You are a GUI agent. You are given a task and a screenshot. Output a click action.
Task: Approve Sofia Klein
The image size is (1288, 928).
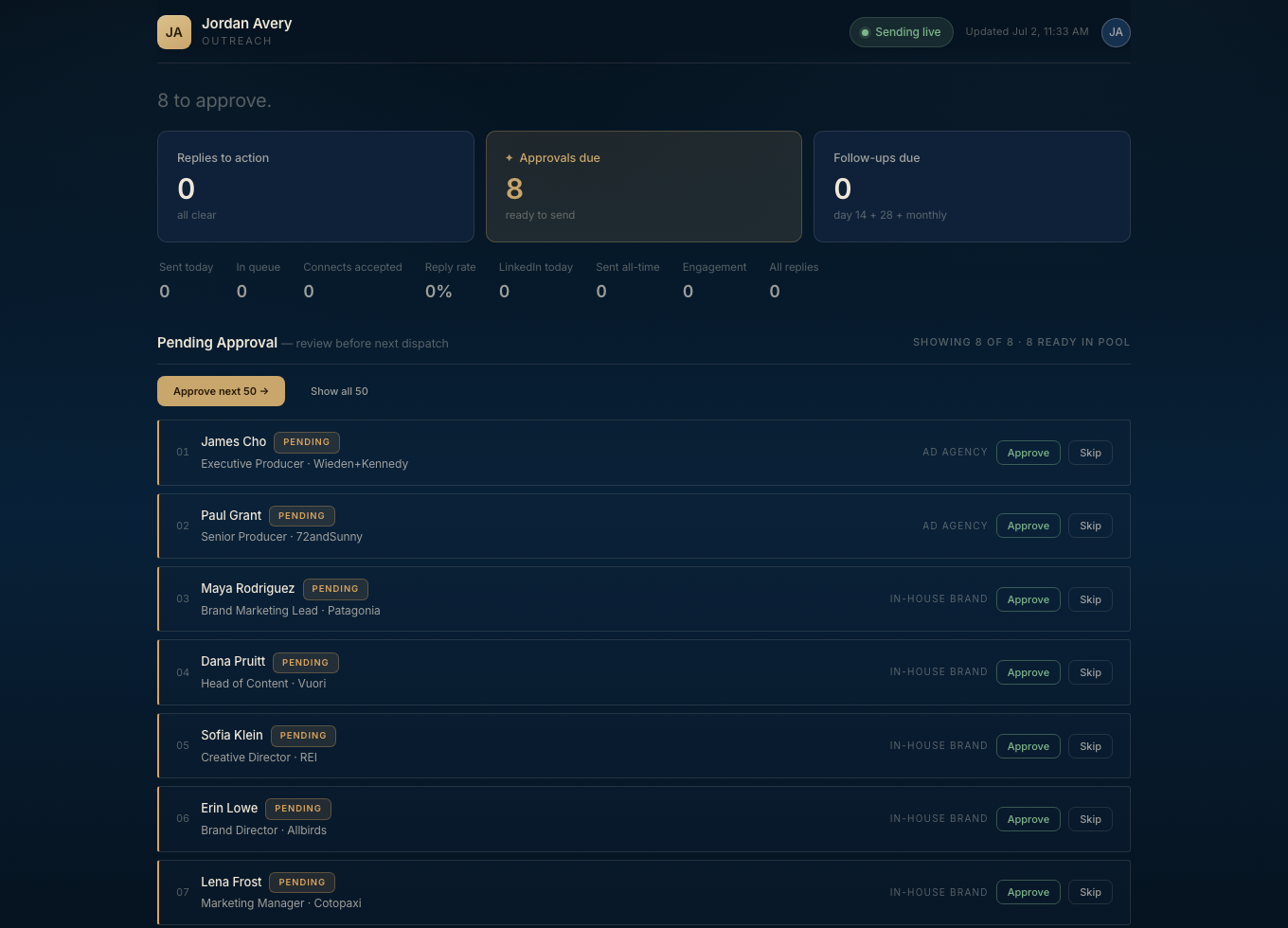(x=1029, y=746)
